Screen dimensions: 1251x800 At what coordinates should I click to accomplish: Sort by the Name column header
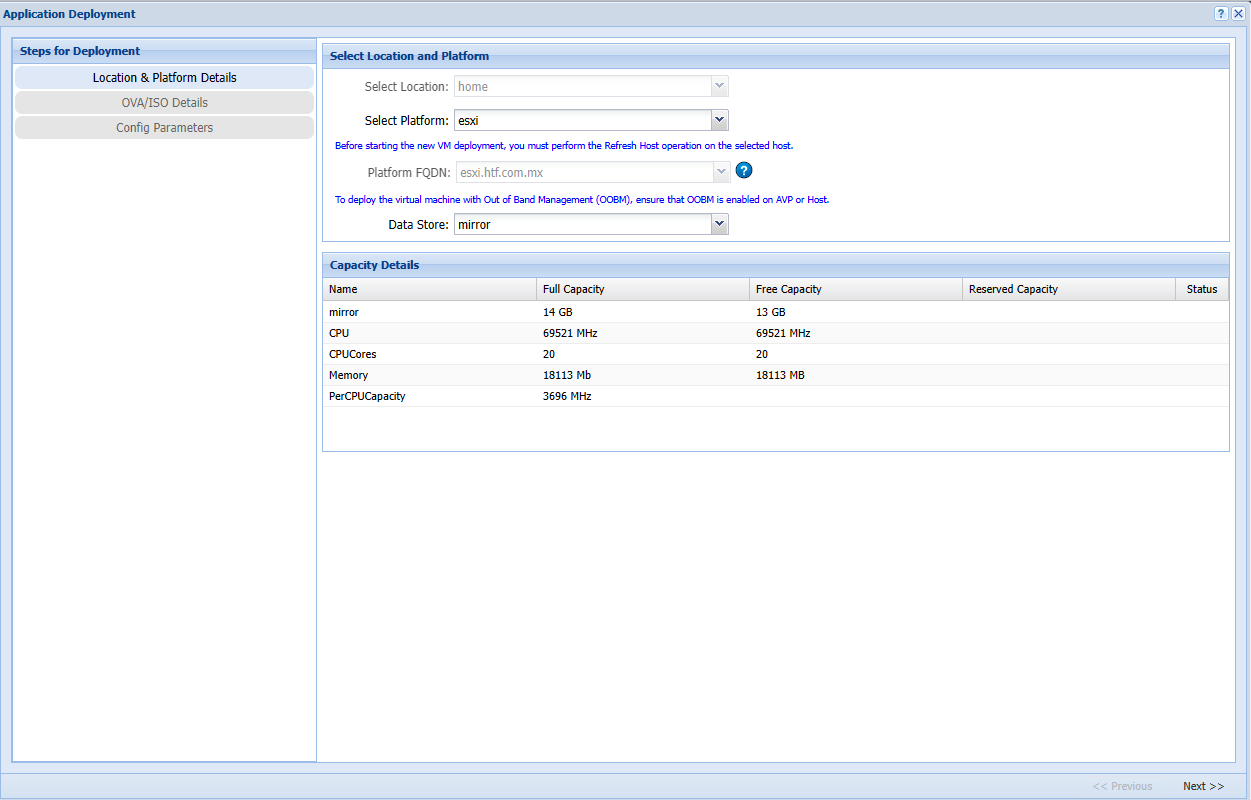click(429, 289)
